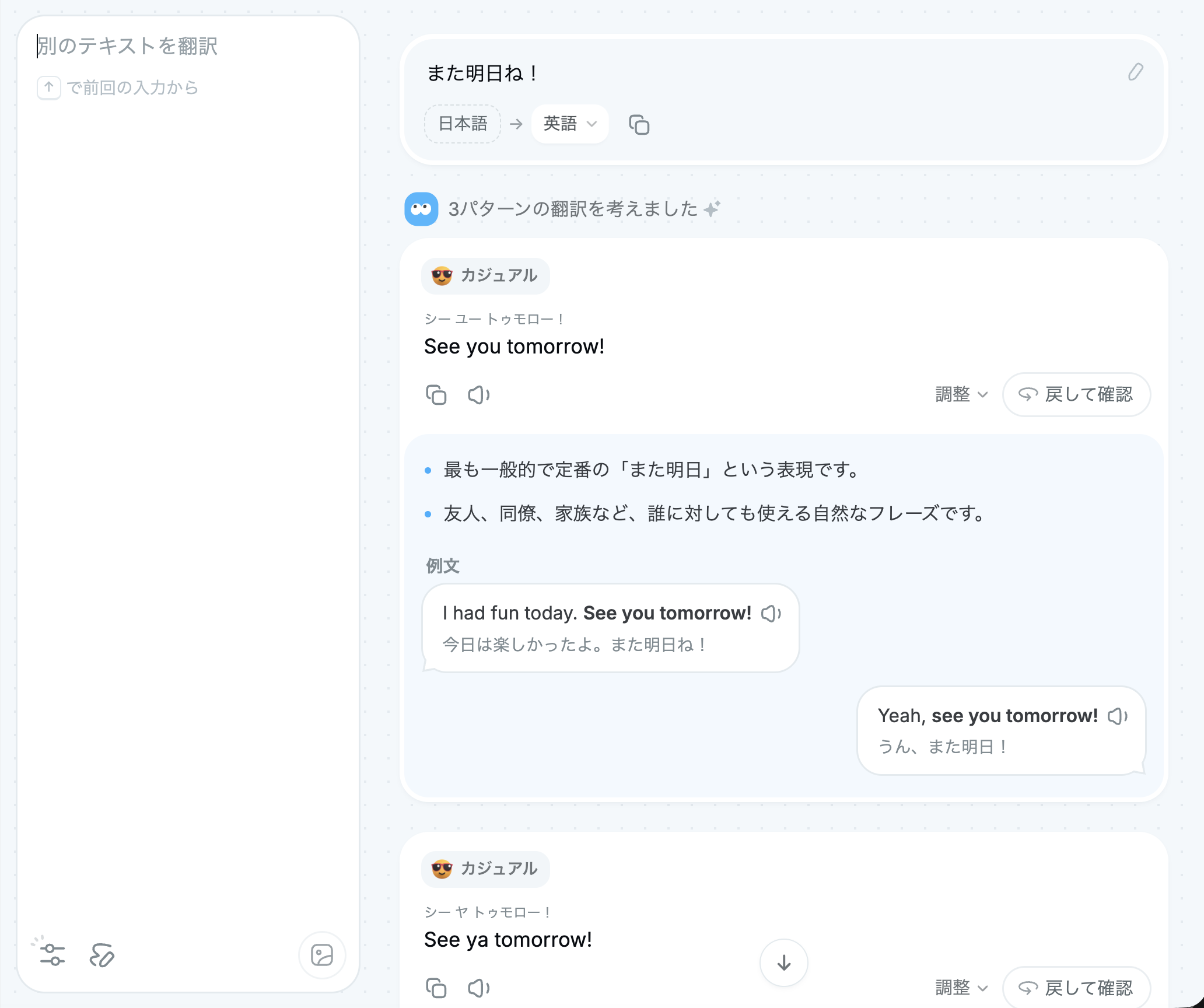Click the pronunciation シー ユー トゥモロー！
The height and width of the screenshot is (1008, 1204).
tap(494, 319)
